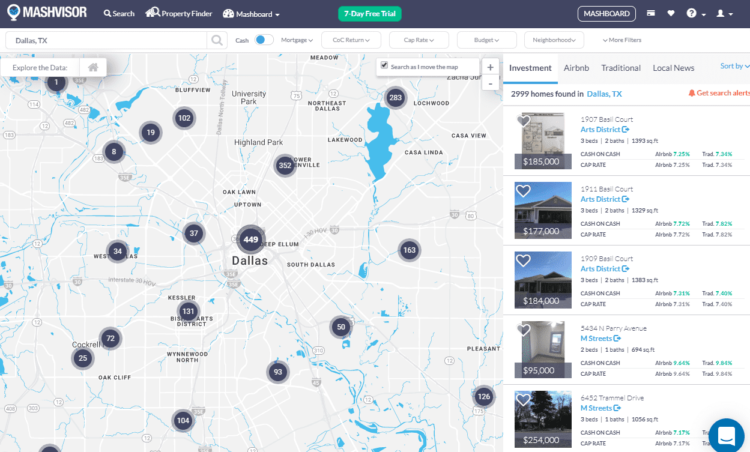The width and height of the screenshot is (750, 452).
Task: Favorite the 5434 N Parry Avenue listing
Action: coord(523,330)
